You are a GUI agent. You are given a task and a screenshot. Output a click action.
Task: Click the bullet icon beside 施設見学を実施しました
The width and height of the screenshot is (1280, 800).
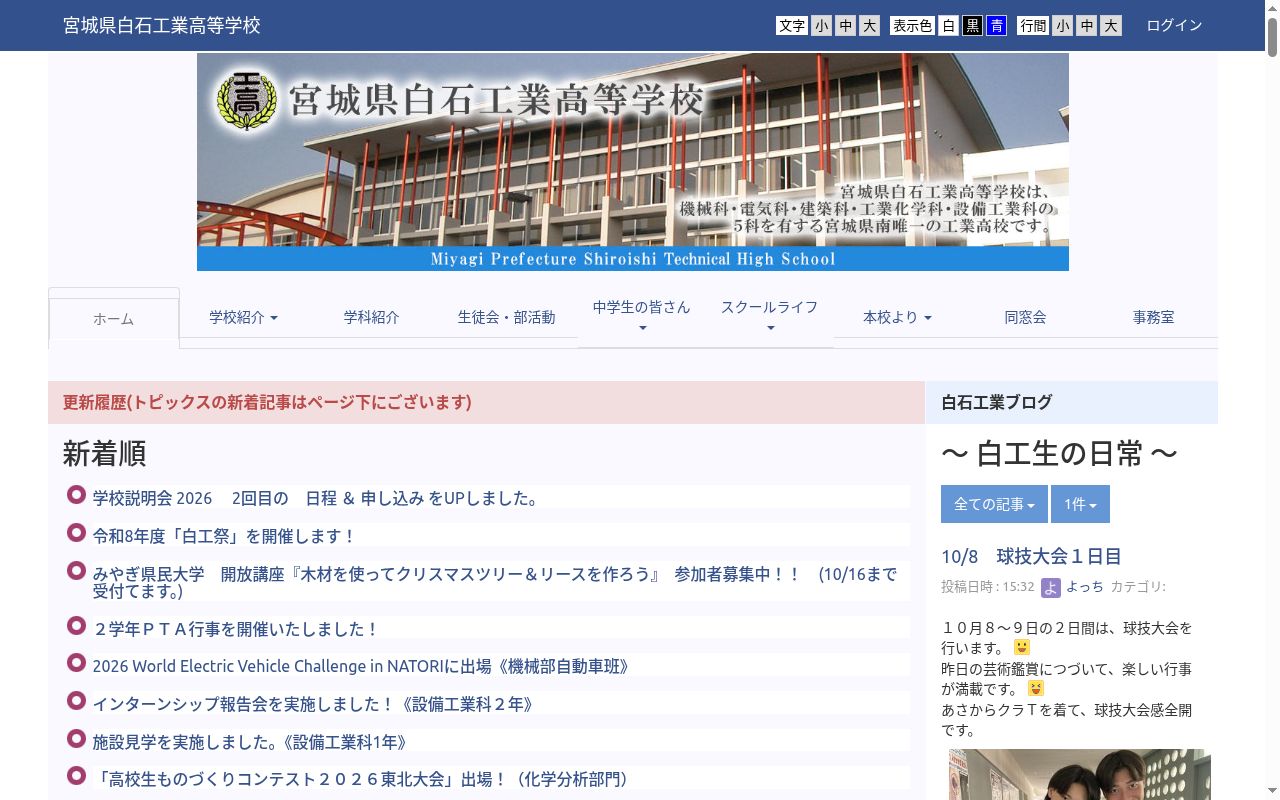coord(76,739)
